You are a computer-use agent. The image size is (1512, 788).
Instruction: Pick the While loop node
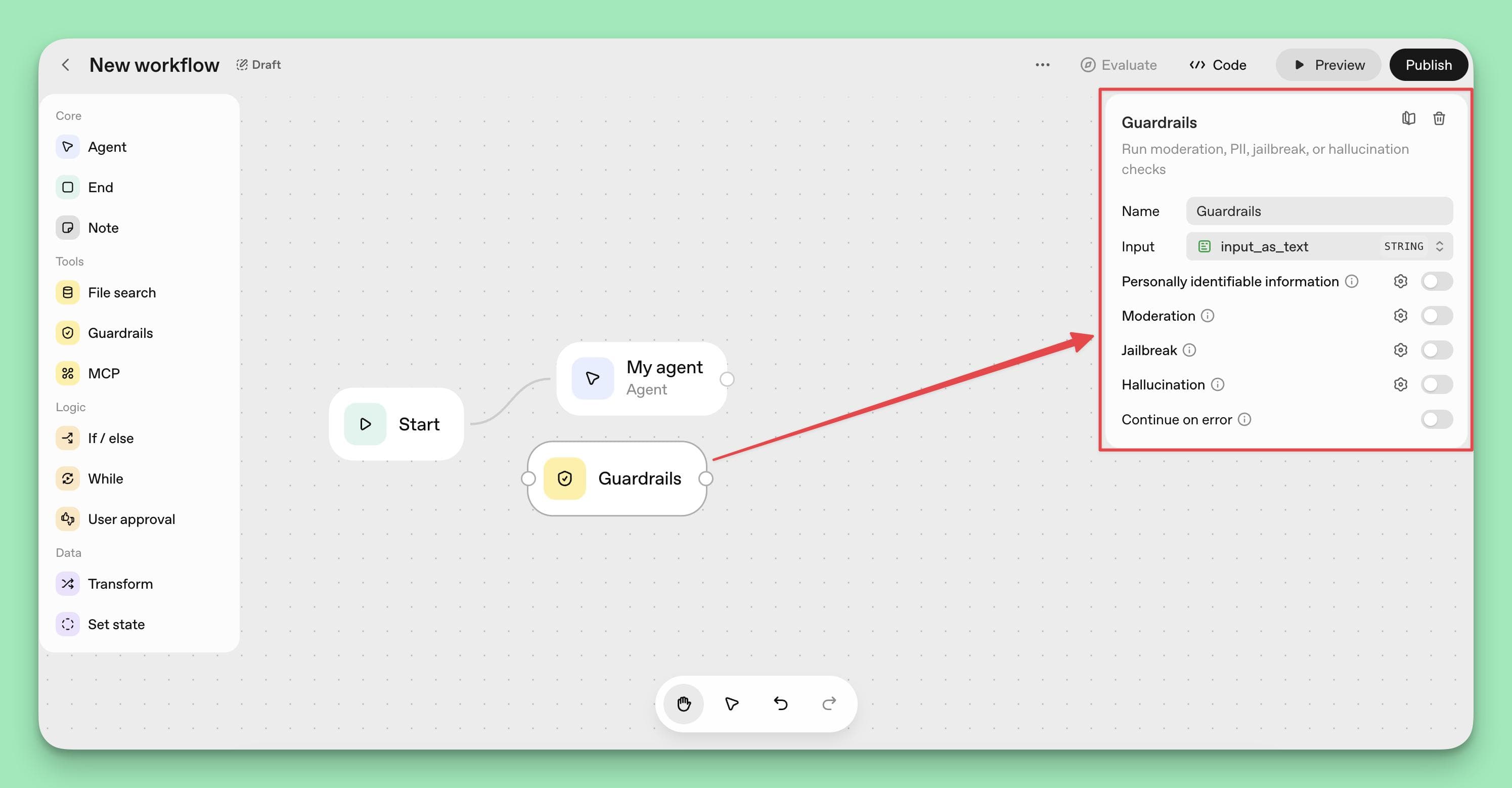[x=105, y=478]
